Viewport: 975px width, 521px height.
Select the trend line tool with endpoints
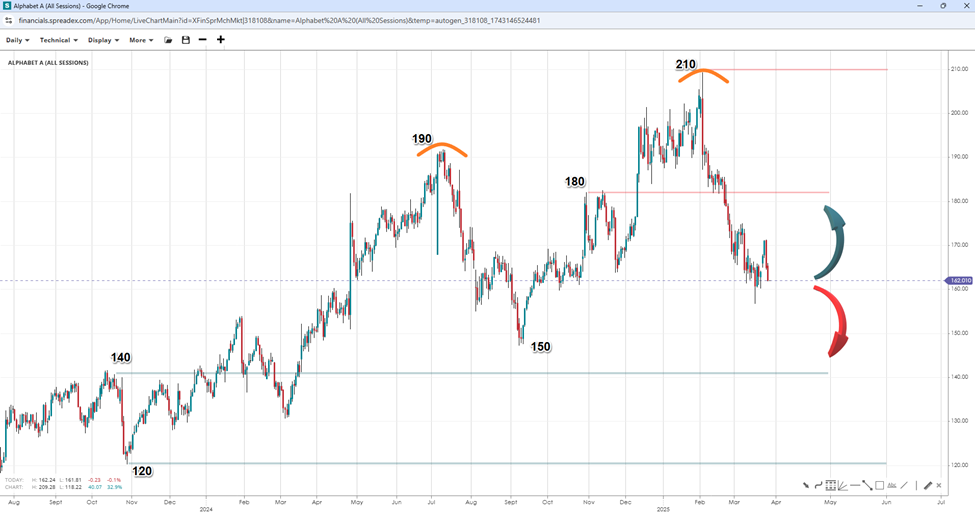tap(867, 485)
